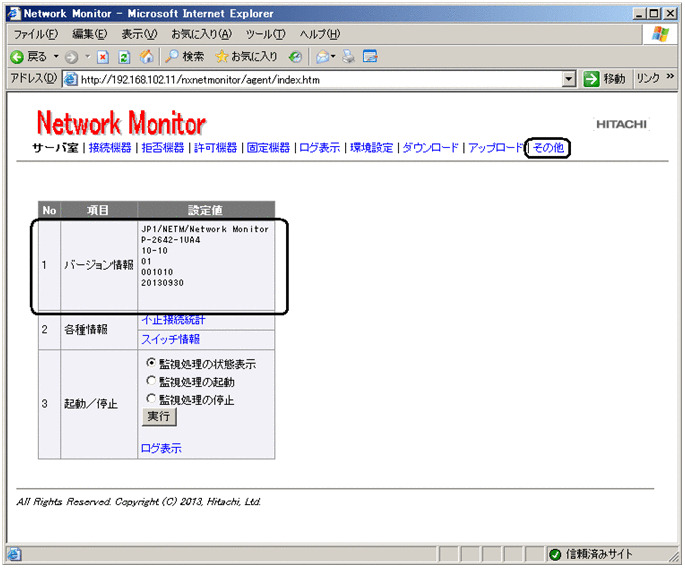Viewport: 685px width, 569px height.
Task: Open the 表示(V) menu
Action: click(x=139, y=34)
